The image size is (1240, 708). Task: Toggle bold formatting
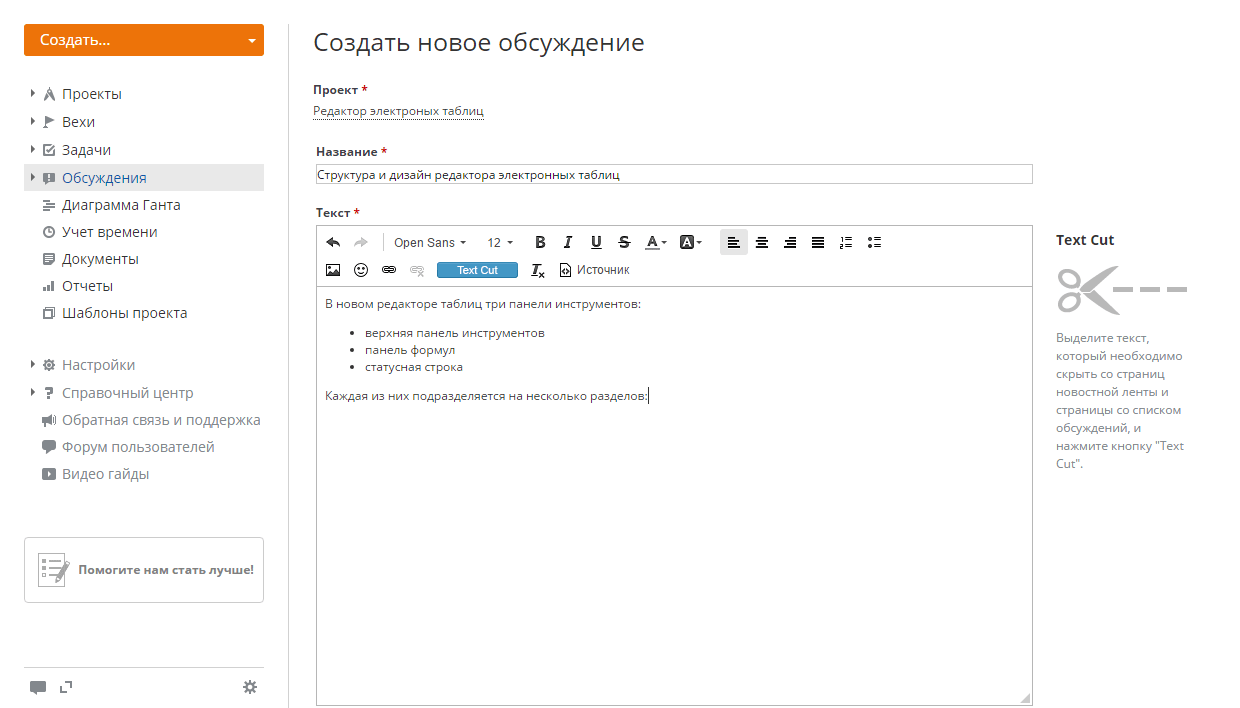coord(540,242)
